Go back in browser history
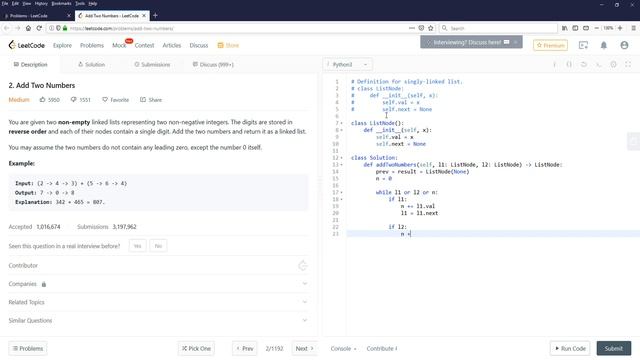Image resolution: width=640 pixels, height=360 pixels. click(x=7, y=28)
